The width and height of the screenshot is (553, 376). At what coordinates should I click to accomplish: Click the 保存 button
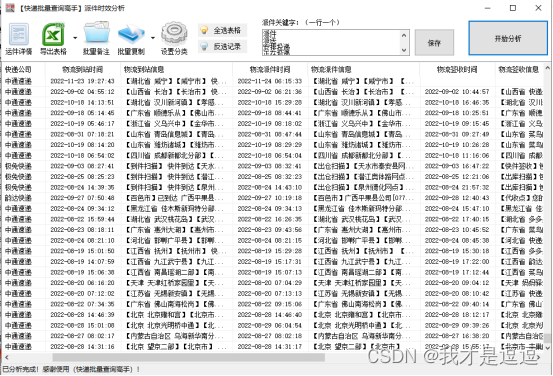[434, 43]
